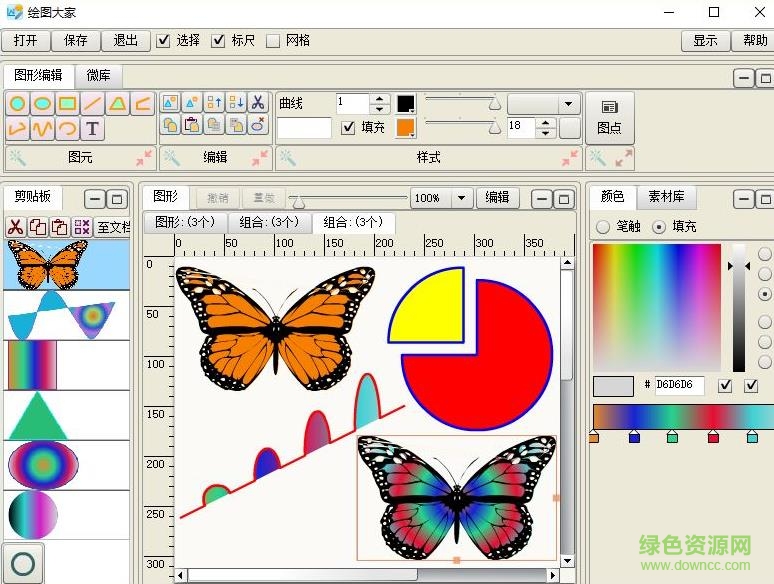
Task: Click the scissors cut icon in edit toolbar
Action: point(258,102)
